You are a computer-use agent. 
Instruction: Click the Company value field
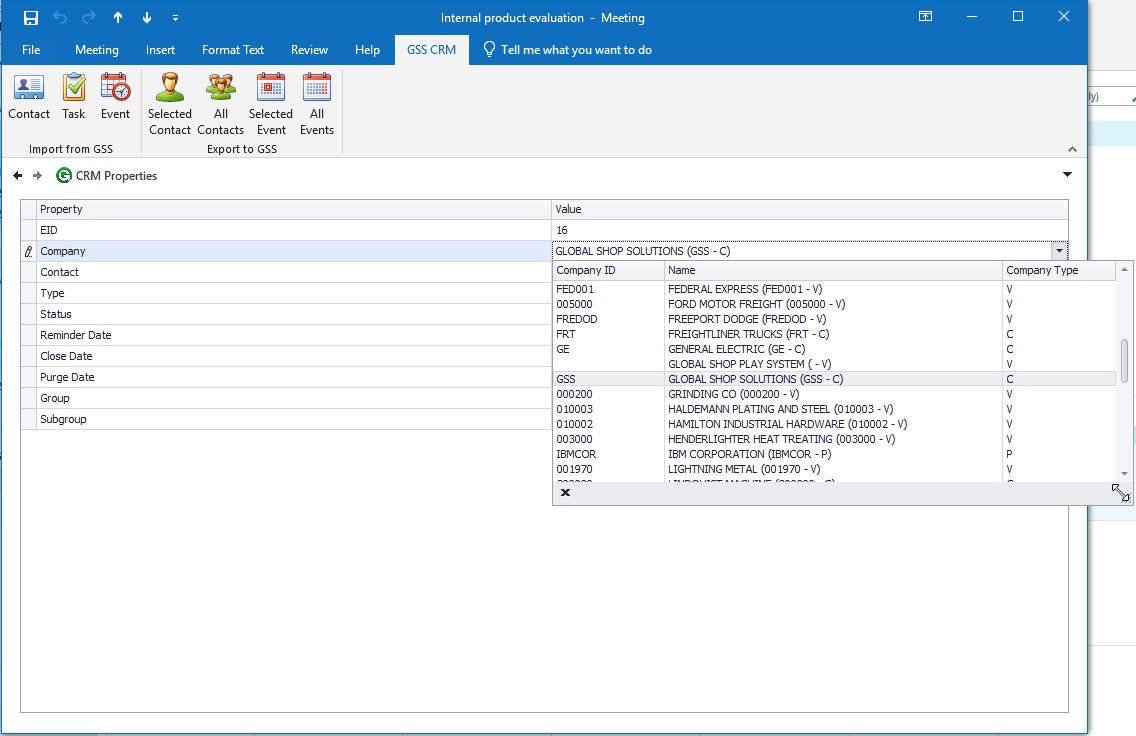(801, 251)
